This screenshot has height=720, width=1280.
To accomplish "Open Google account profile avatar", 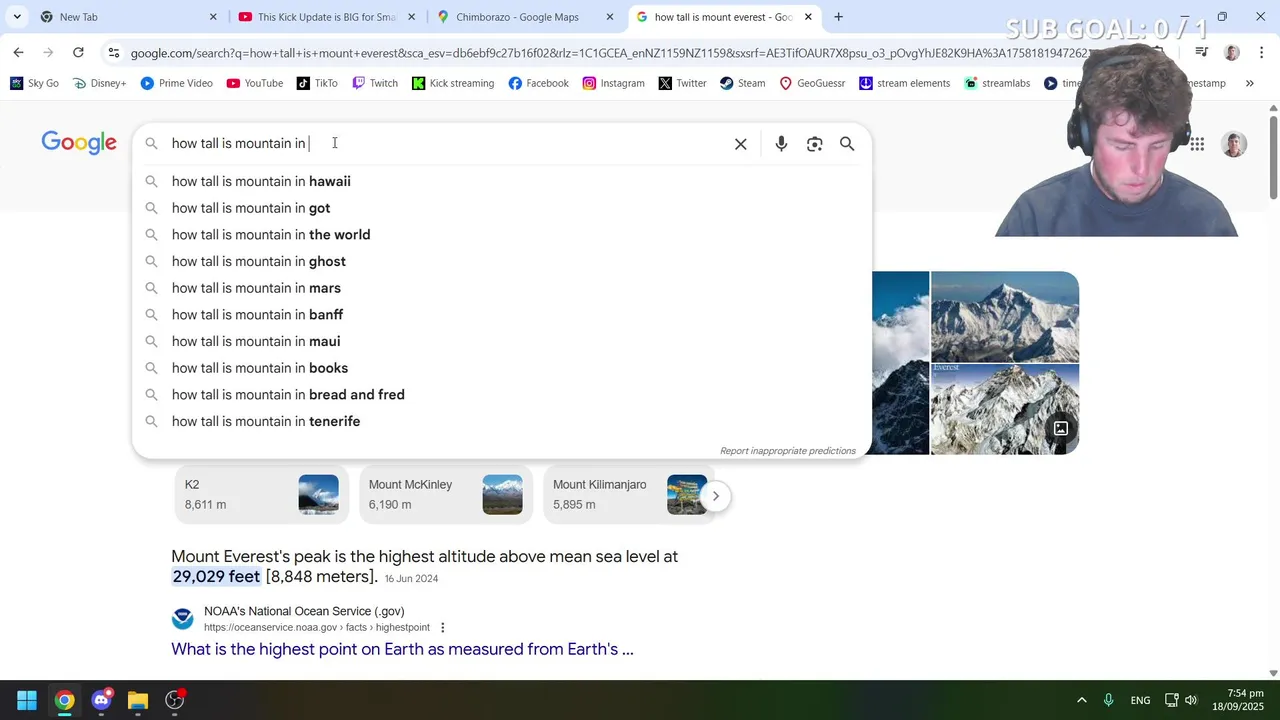I will click(1234, 144).
